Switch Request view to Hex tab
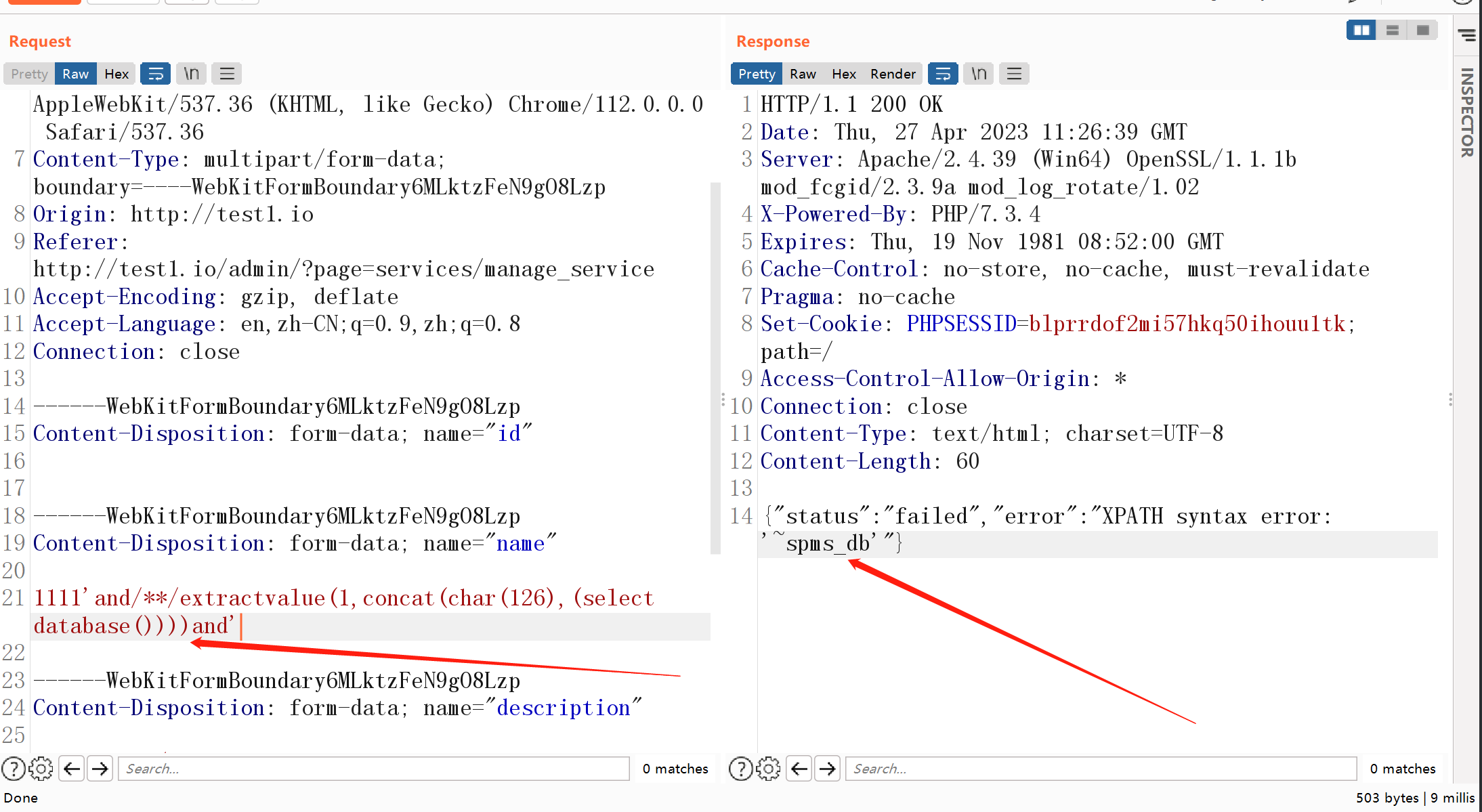 pos(117,74)
